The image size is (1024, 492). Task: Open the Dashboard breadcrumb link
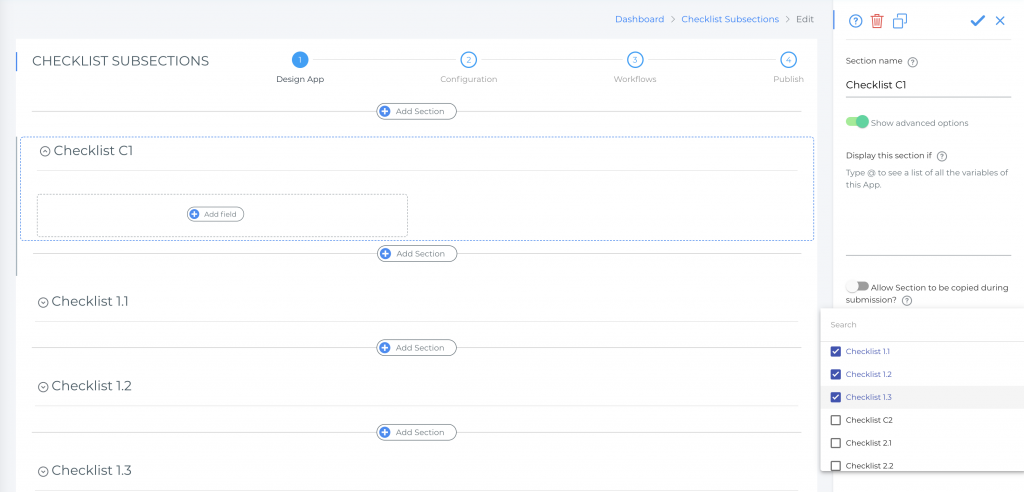click(x=639, y=19)
